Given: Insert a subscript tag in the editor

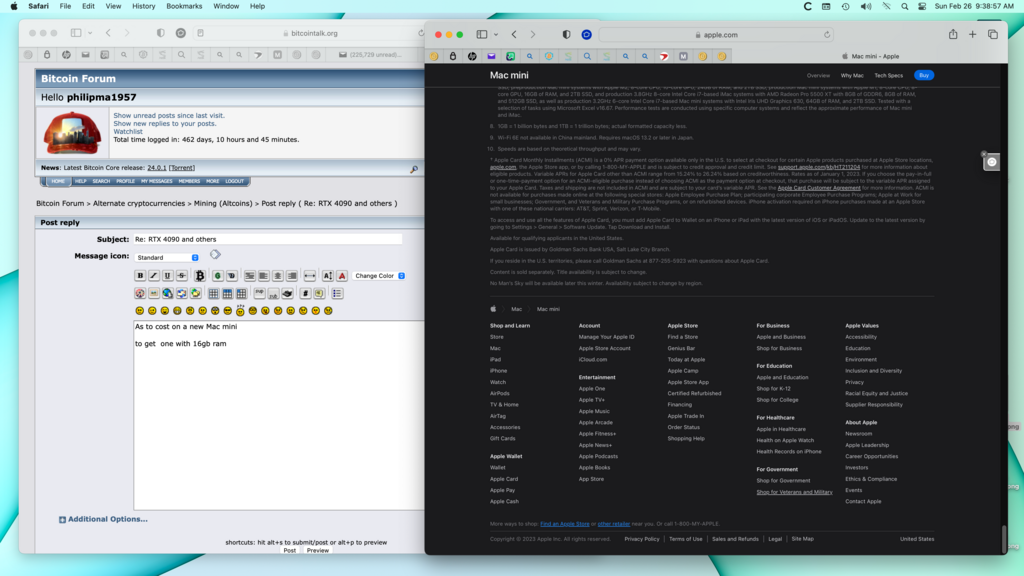Looking at the screenshot, I should [273, 293].
